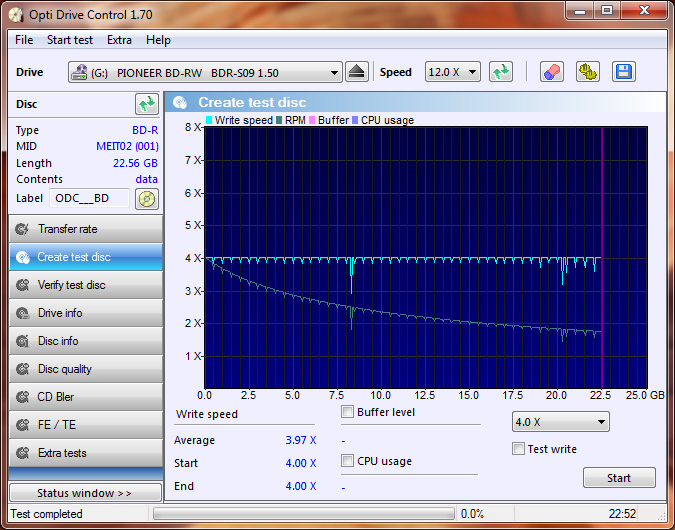Expand the 12.0 X speed dropdown
The width and height of the screenshot is (675, 530).
tap(453, 73)
